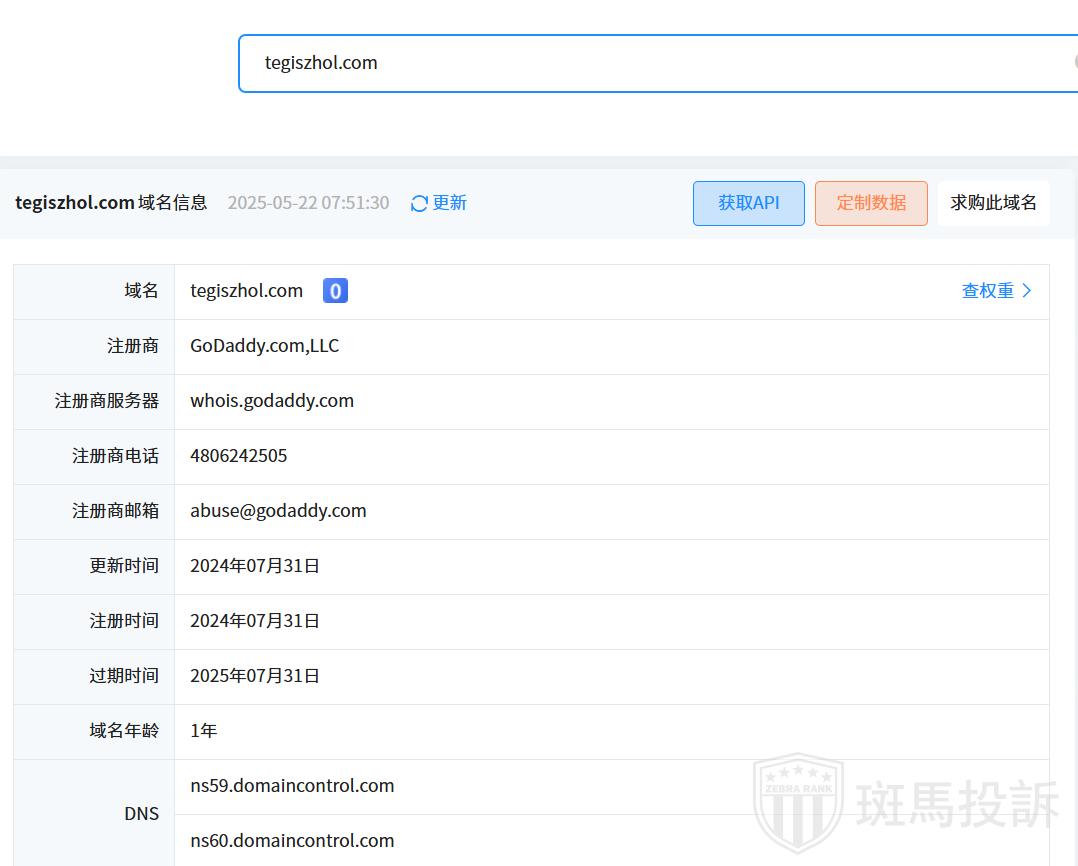This screenshot has width=1078, height=866.
Task: Click the chevron arrow next to 查权重
Action: [1027, 291]
